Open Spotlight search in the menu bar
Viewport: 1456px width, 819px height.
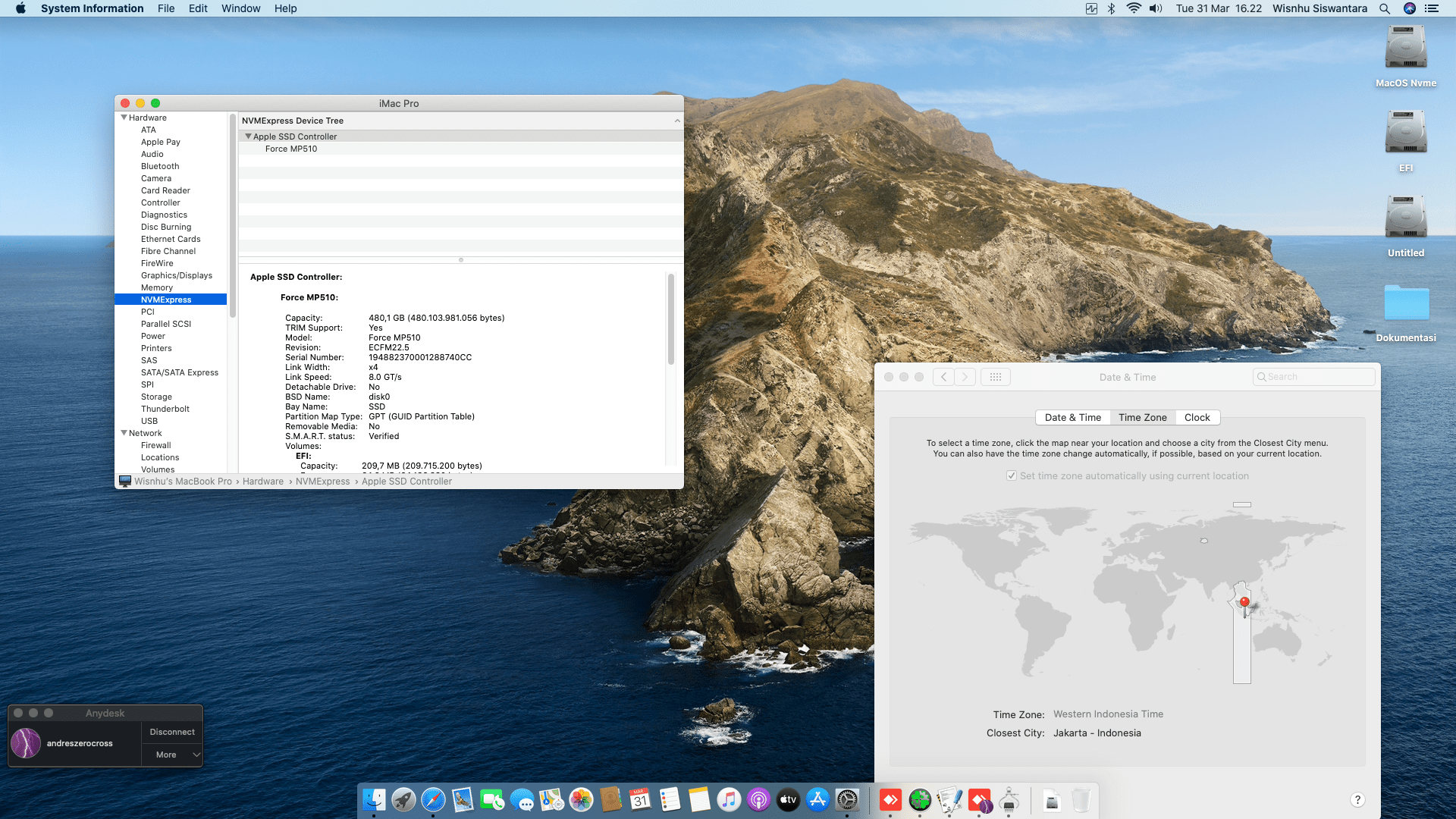(1385, 8)
